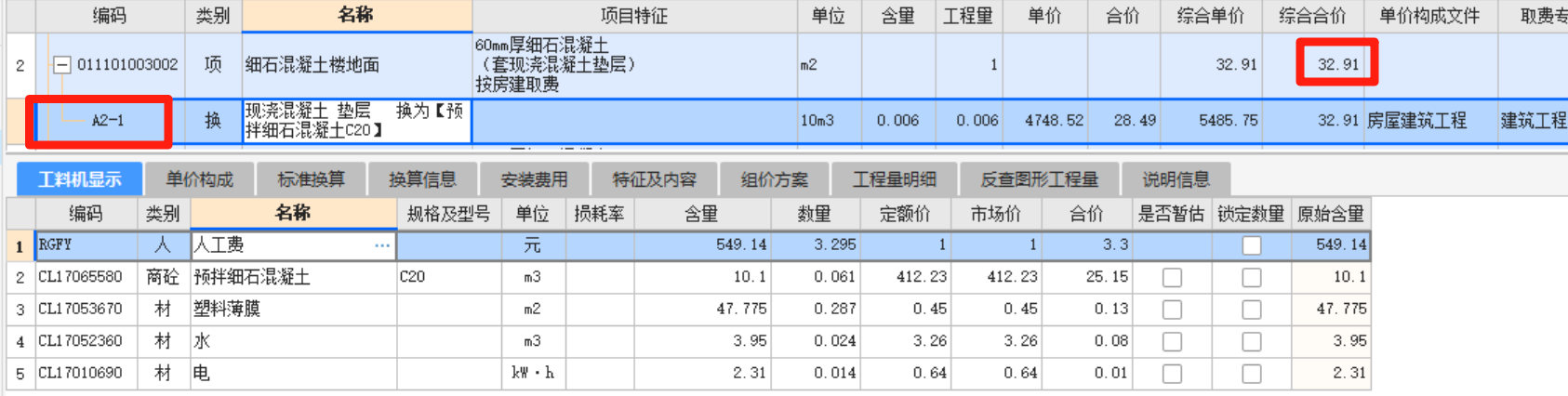Select the 特征及内容 tab

pyautogui.click(x=655, y=178)
